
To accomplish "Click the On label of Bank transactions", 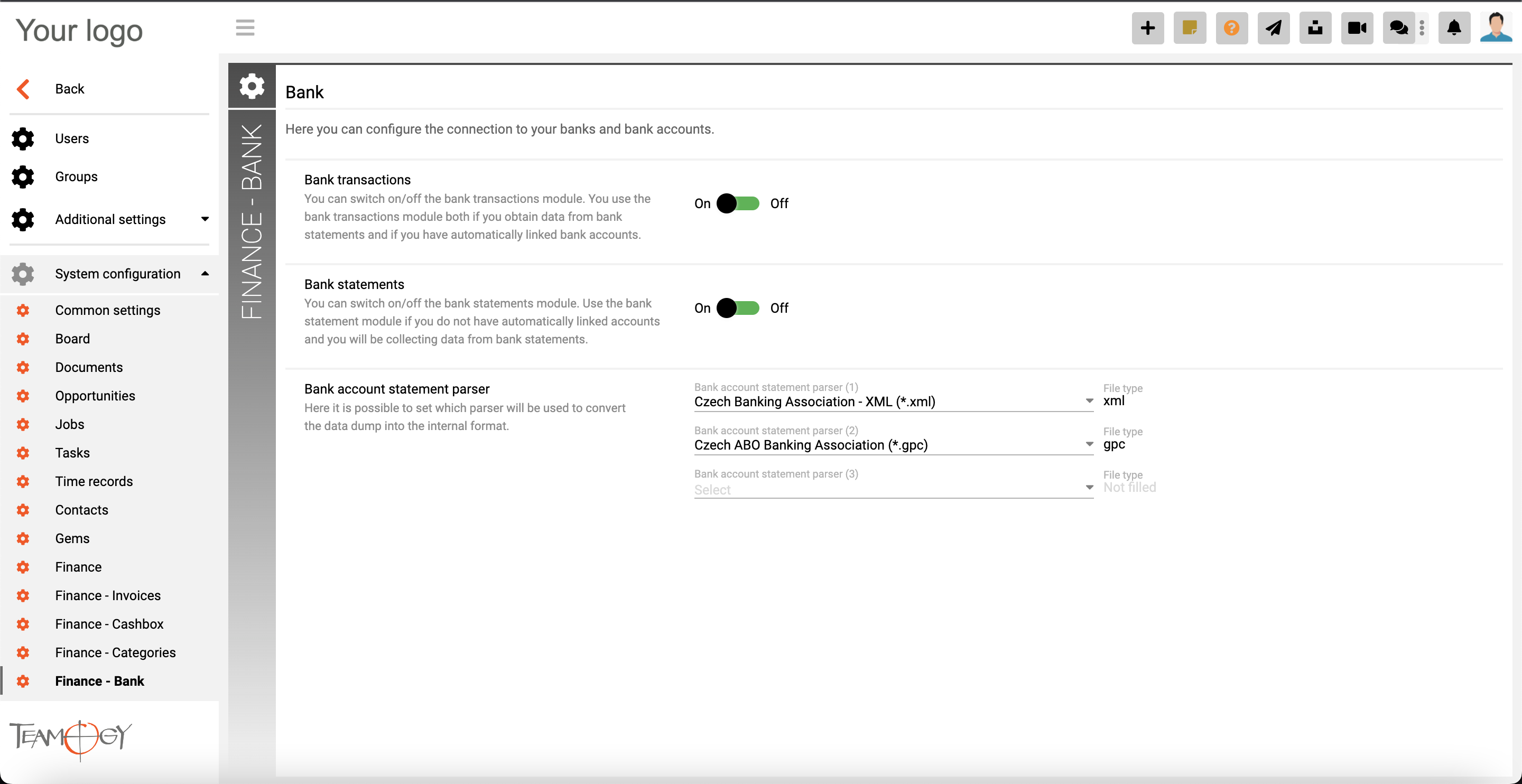I will point(702,204).
